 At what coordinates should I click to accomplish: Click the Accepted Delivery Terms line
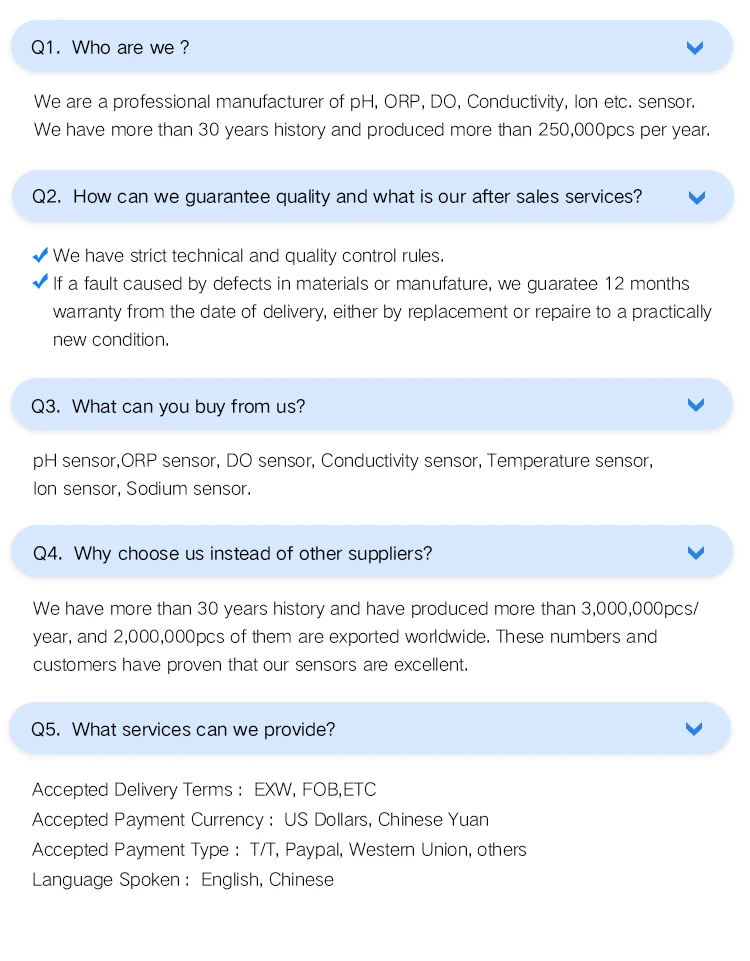point(204,789)
